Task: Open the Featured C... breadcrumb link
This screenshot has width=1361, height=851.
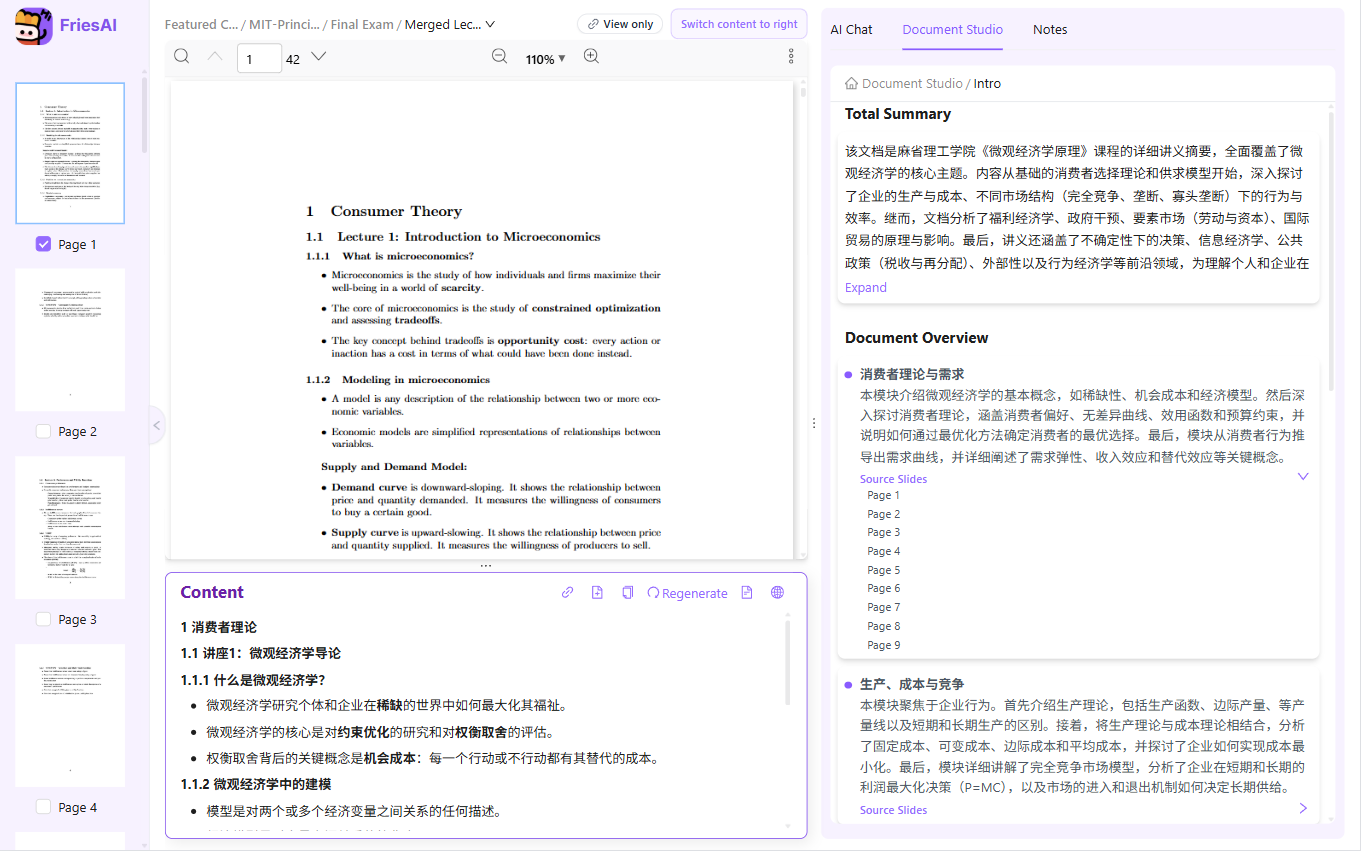Action: 201,24
